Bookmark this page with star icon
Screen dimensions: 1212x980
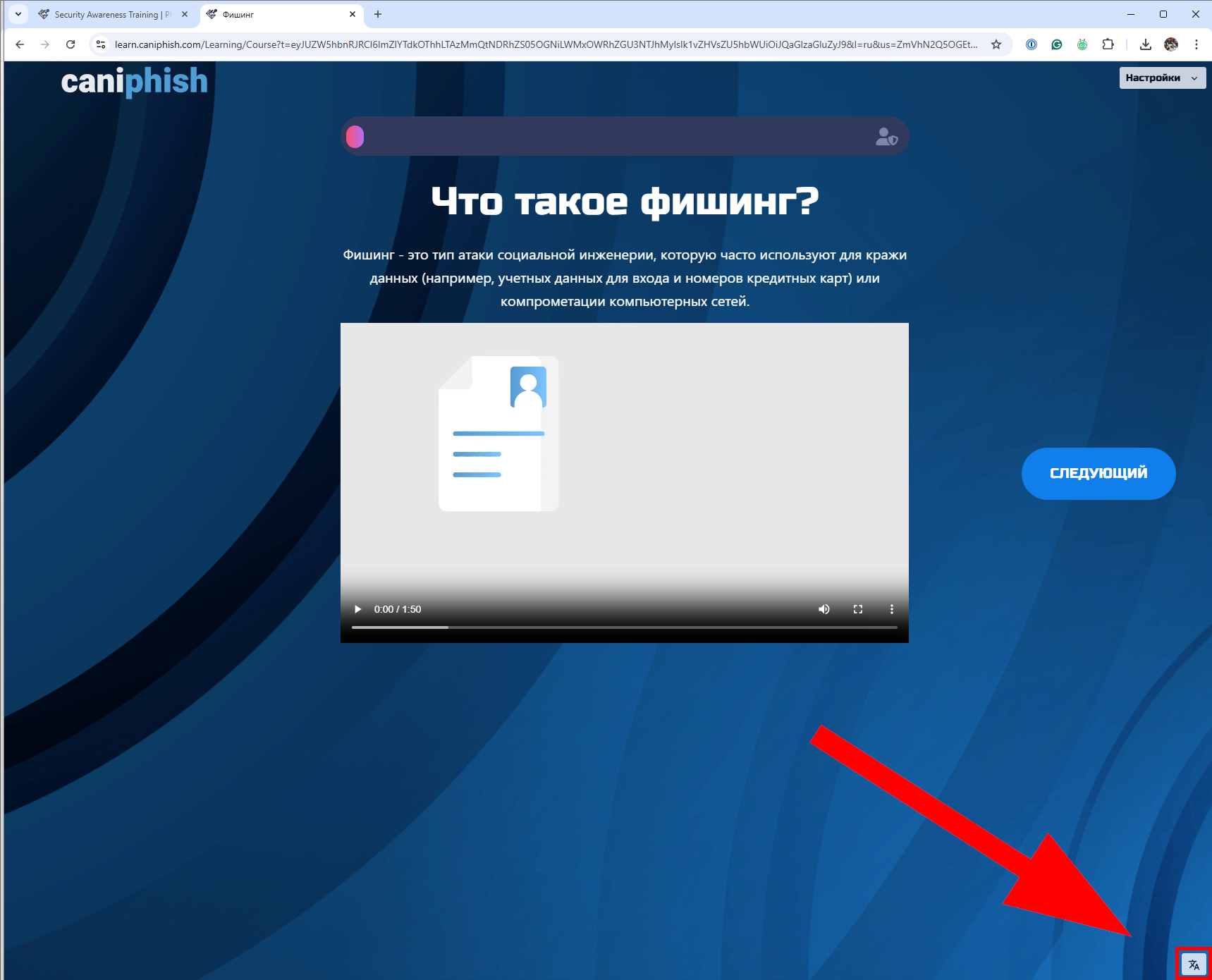[x=996, y=44]
